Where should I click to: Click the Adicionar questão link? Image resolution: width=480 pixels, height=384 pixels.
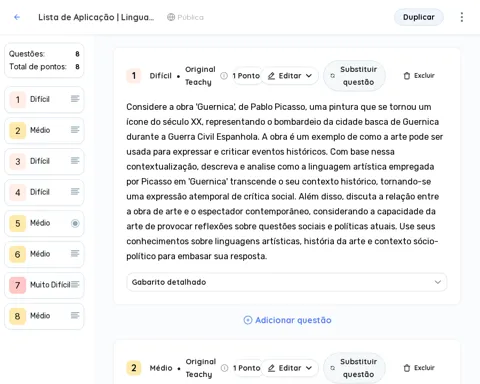(287, 320)
